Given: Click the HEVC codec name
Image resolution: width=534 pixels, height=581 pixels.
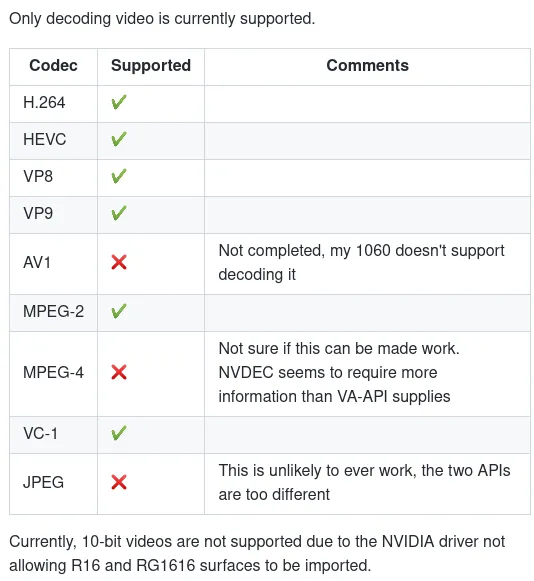Looking at the screenshot, I should [44, 140].
